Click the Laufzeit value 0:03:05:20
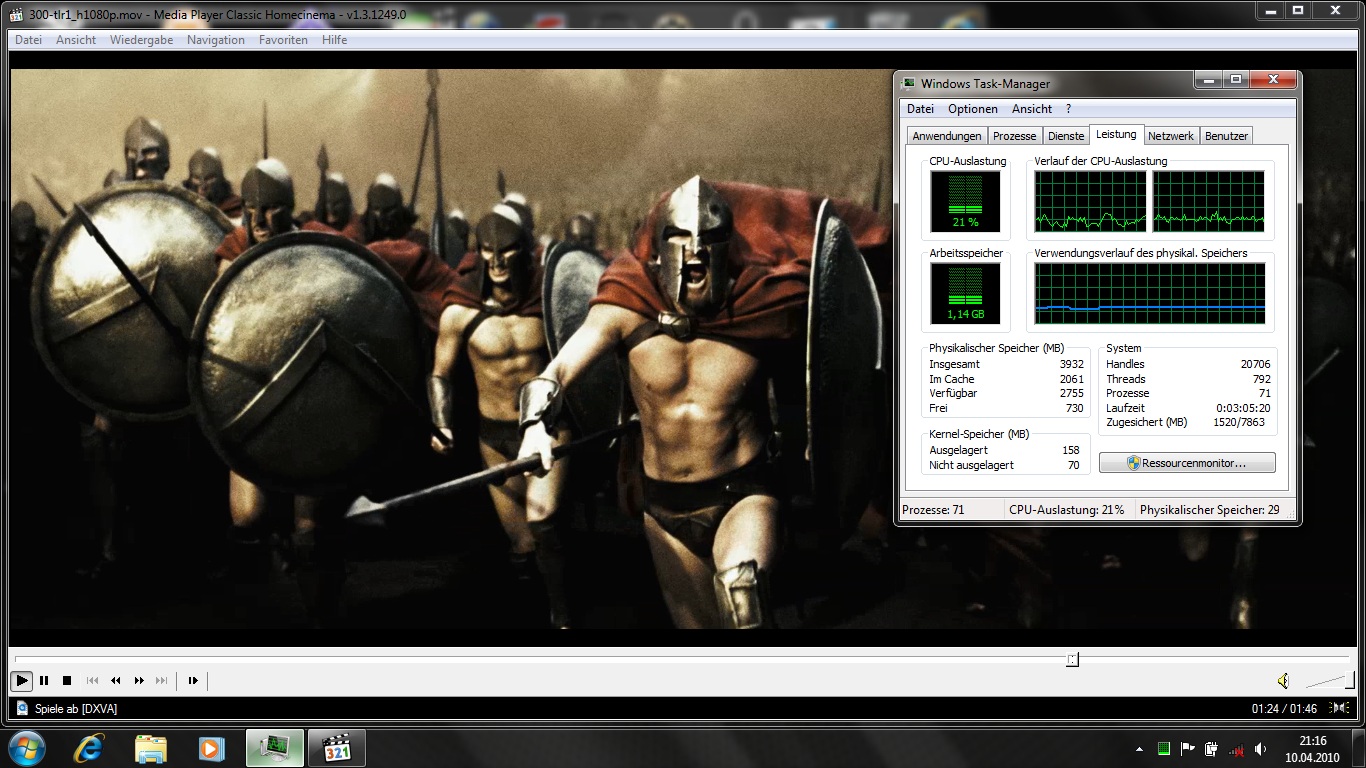The width and height of the screenshot is (1366, 768). (x=1244, y=408)
